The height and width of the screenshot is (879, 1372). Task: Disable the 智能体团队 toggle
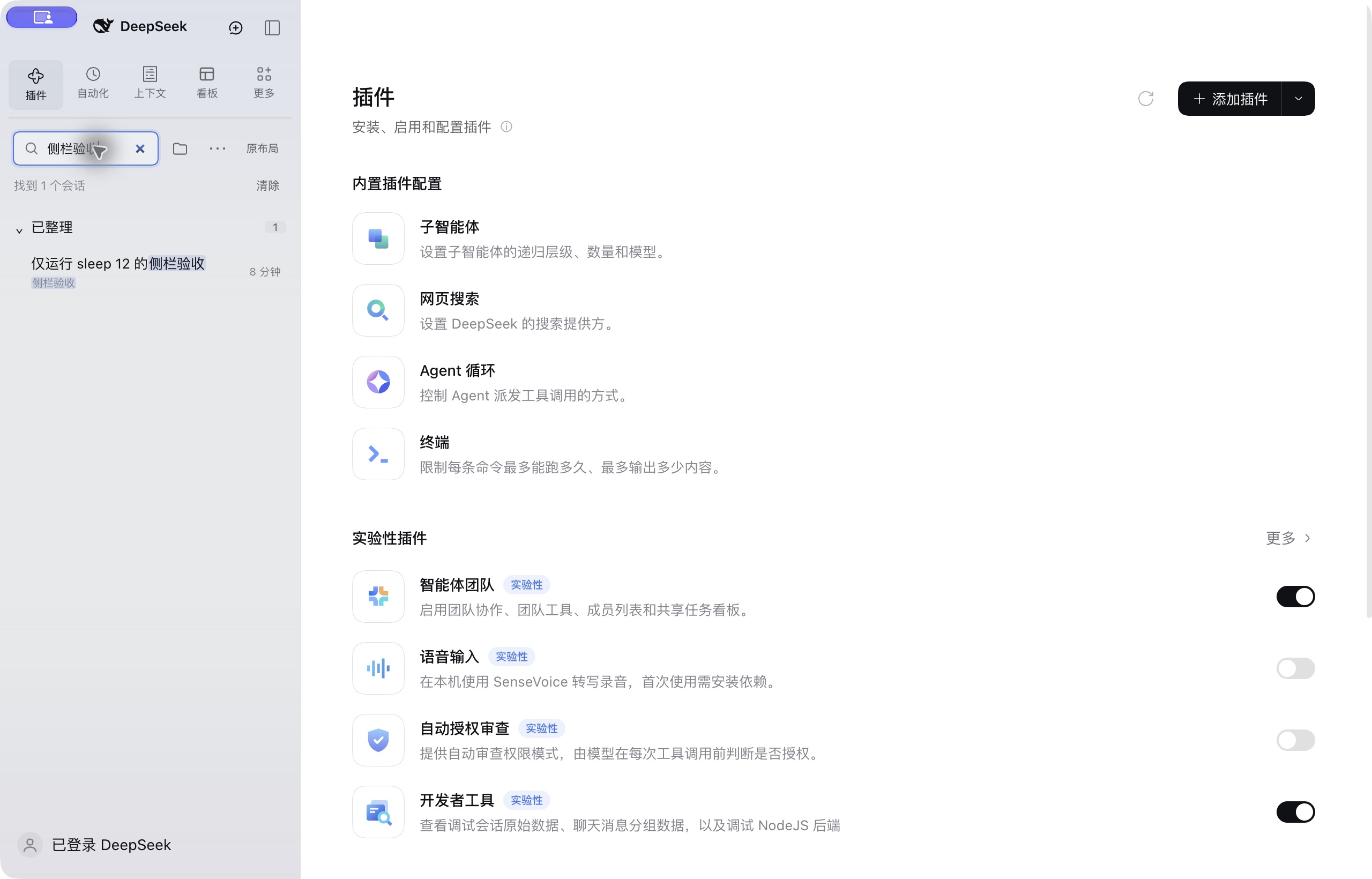(1295, 597)
